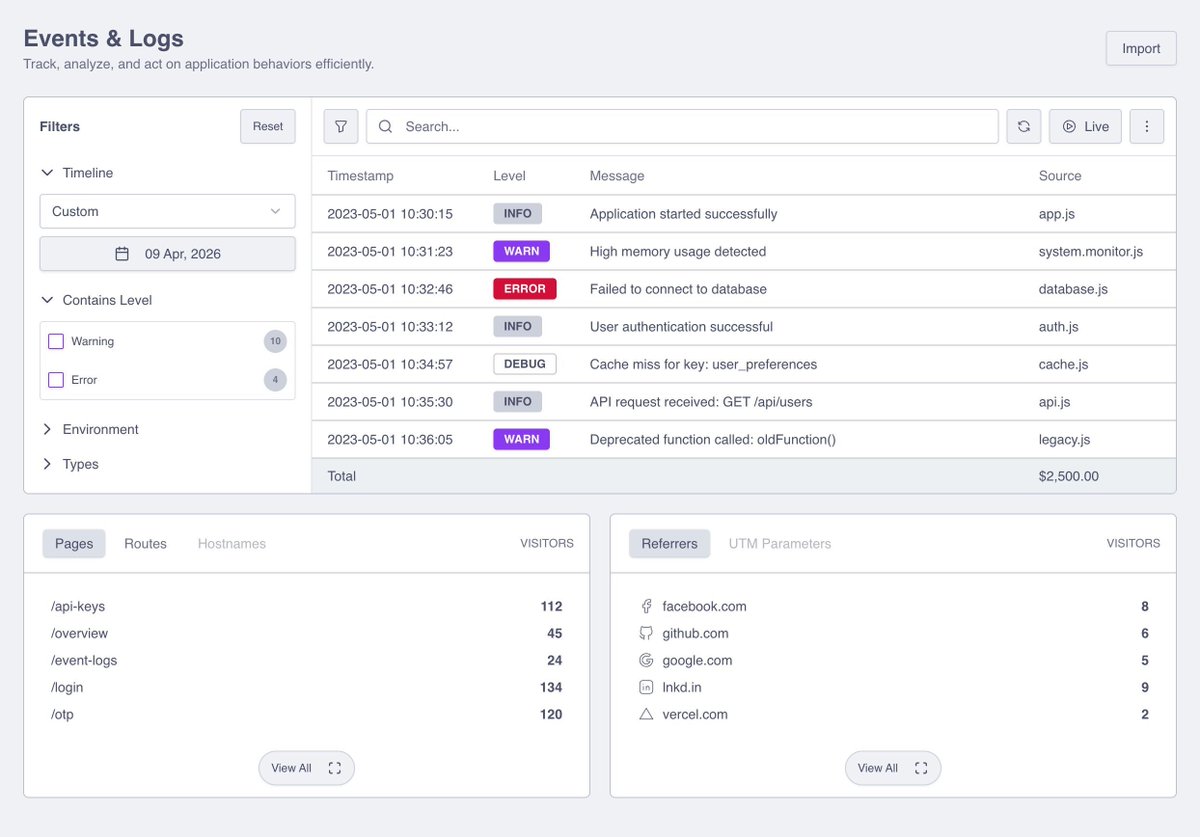The width and height of the screenshot is (1200, 837).
Task: Click View All under Pages list
Action: click(x=306, y=768)
